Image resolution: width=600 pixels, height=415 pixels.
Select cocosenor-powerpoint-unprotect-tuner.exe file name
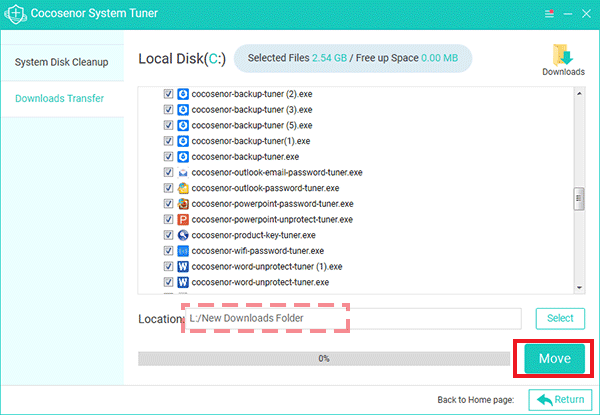click(272, 220)
